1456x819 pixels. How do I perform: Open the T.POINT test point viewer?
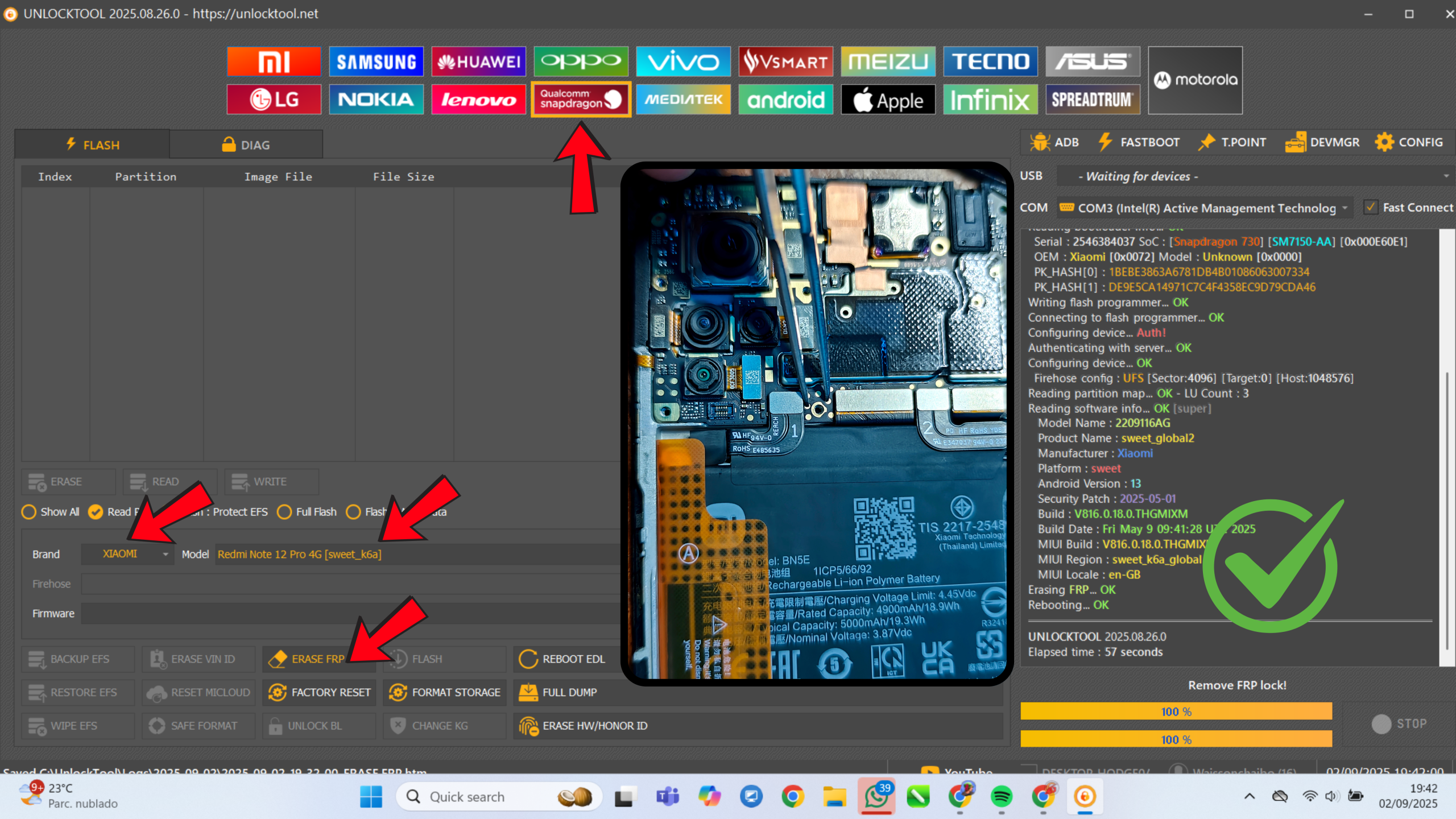[x=1232, y=142]
